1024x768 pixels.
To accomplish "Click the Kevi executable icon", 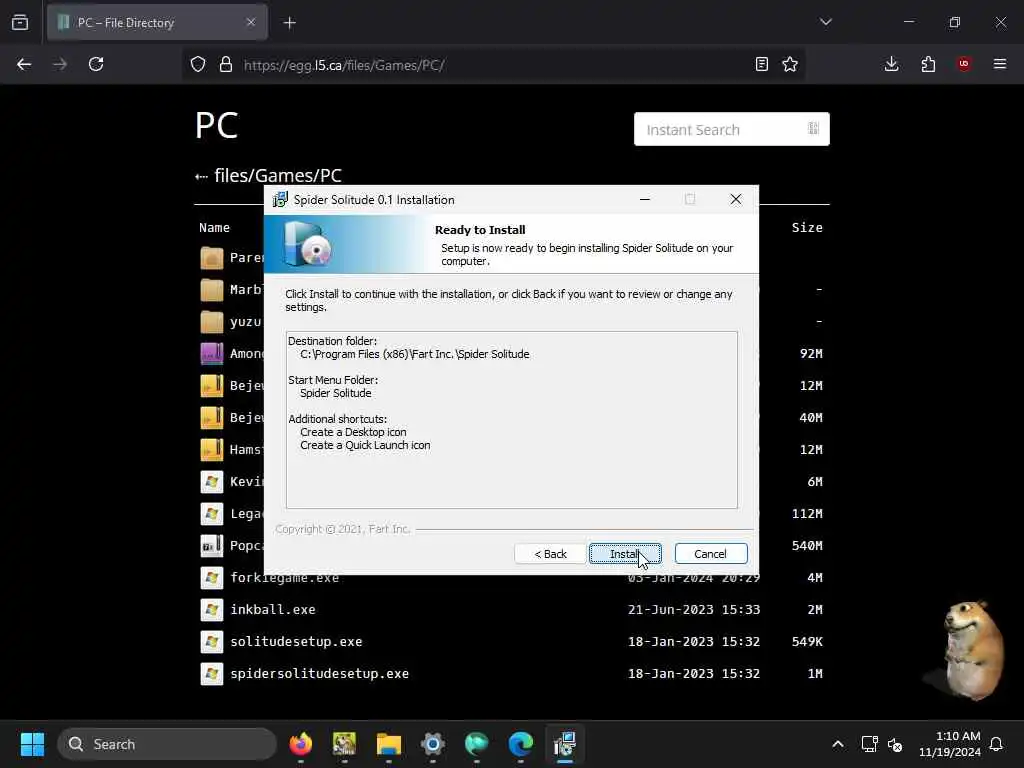I will pos(212,482).
